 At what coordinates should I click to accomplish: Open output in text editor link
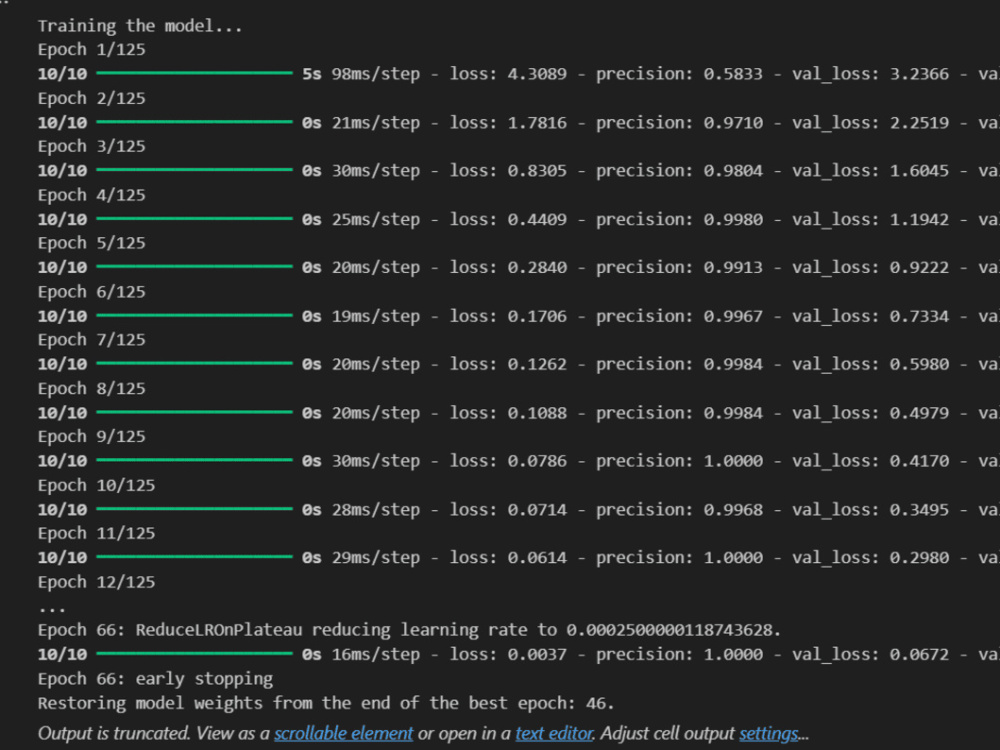554,733
